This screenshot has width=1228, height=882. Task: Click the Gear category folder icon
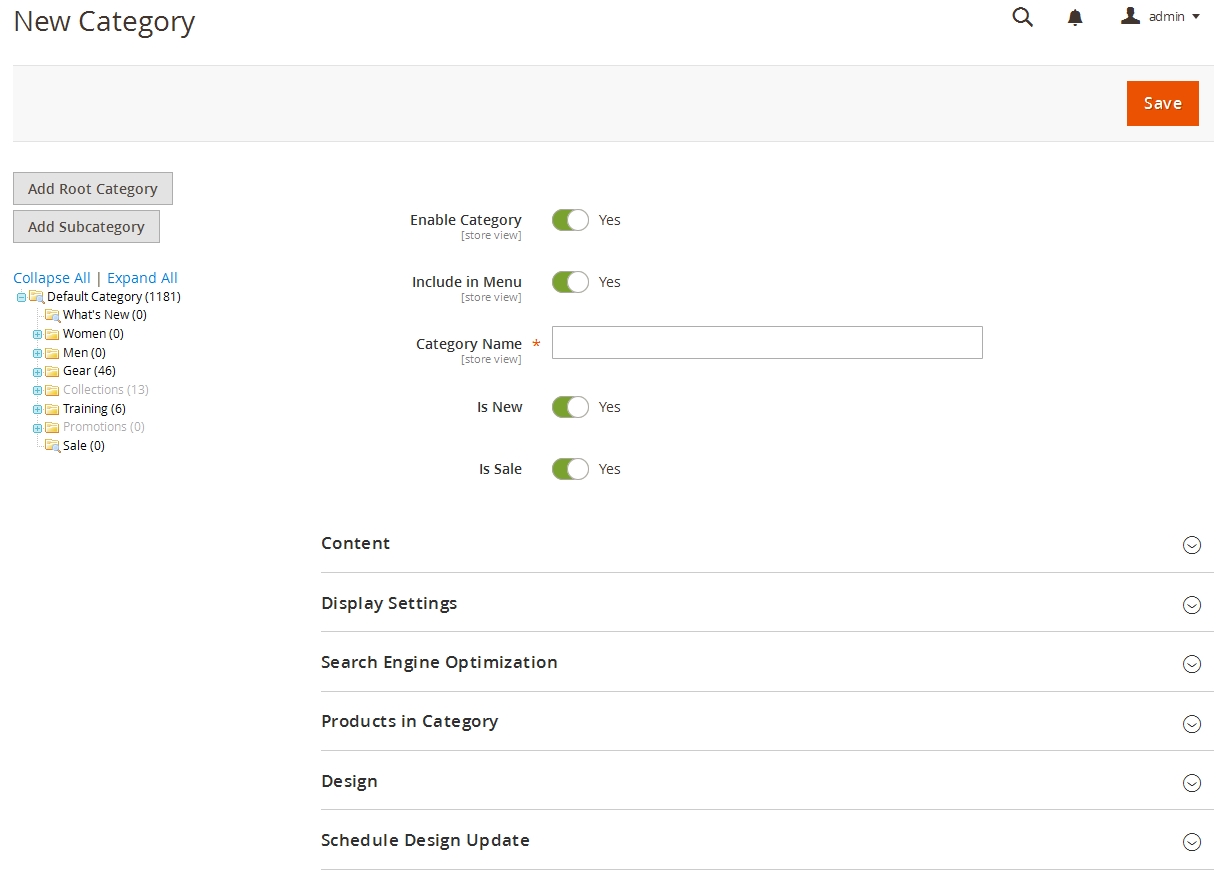[52, 371]
